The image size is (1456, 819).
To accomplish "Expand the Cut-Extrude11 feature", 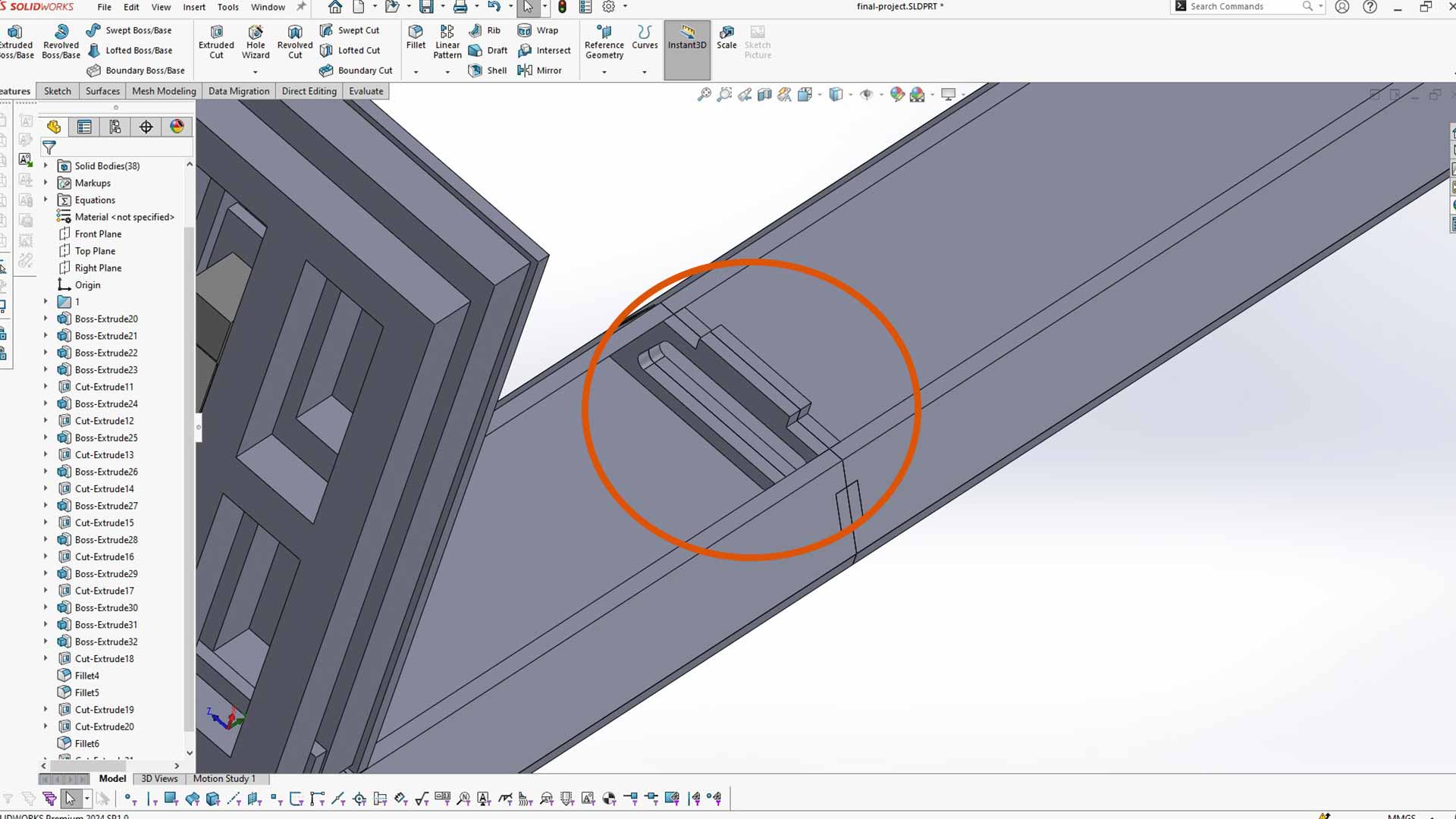I will click(x=45, y=387).
